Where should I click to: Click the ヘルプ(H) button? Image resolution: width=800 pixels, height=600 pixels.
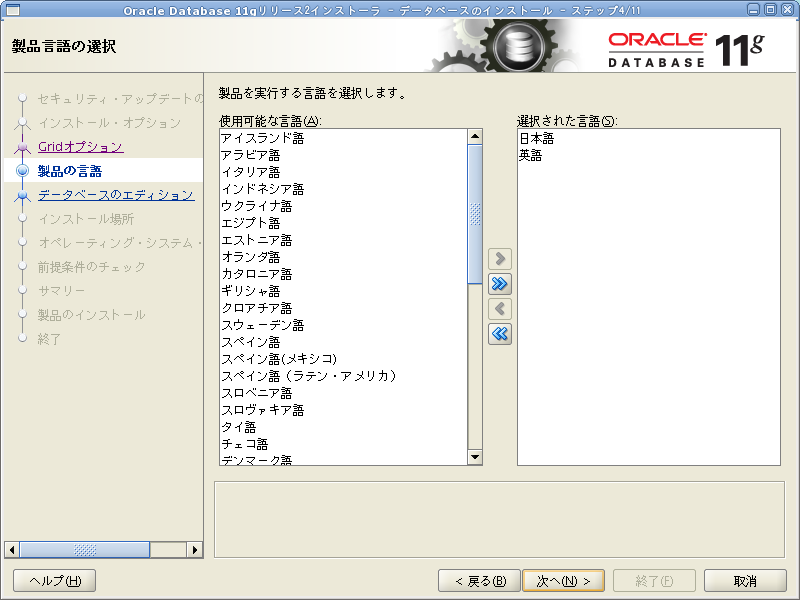55,581
